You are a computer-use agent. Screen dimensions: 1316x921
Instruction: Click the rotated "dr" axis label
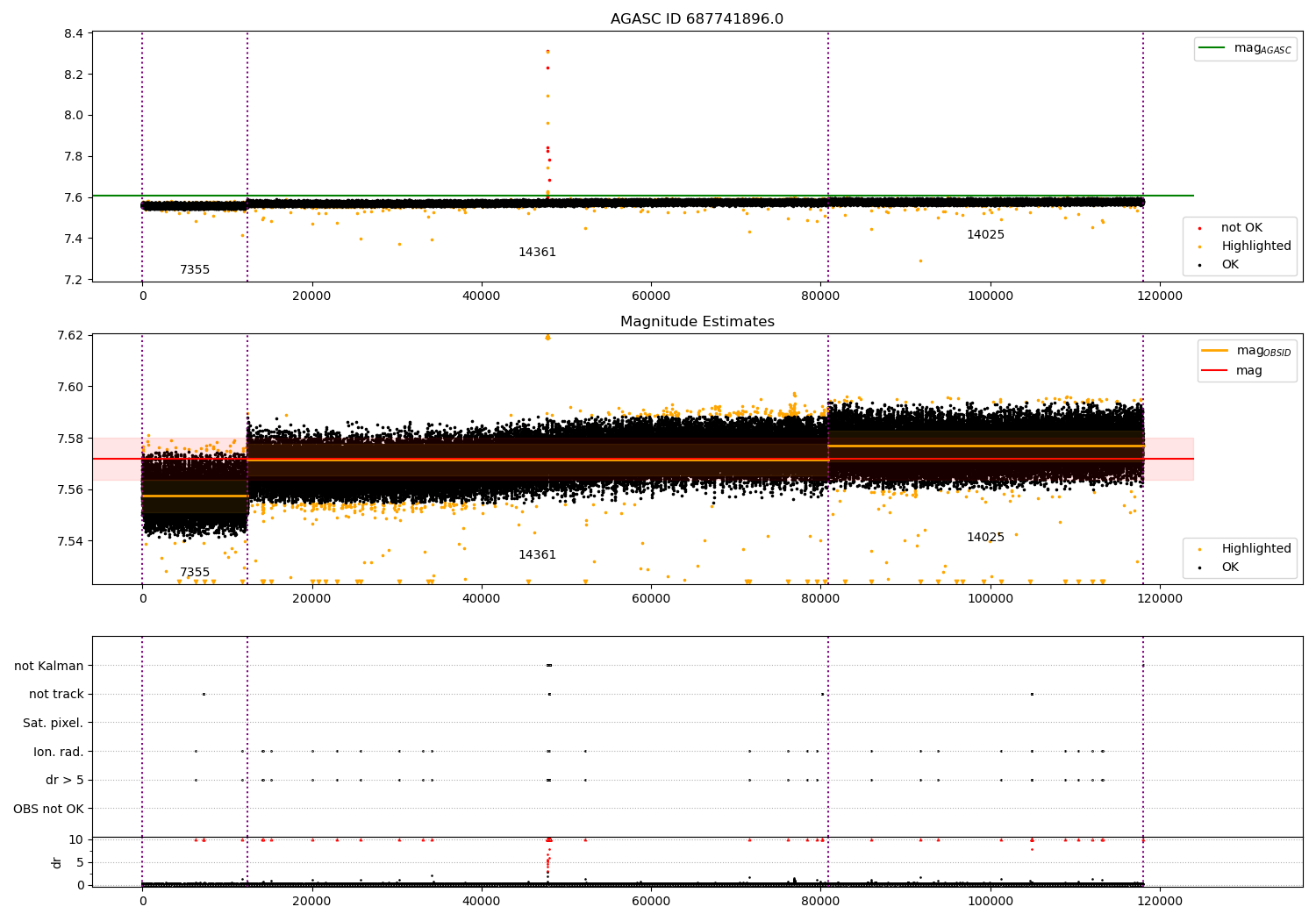pyautogui.click(x=57, y=862)
